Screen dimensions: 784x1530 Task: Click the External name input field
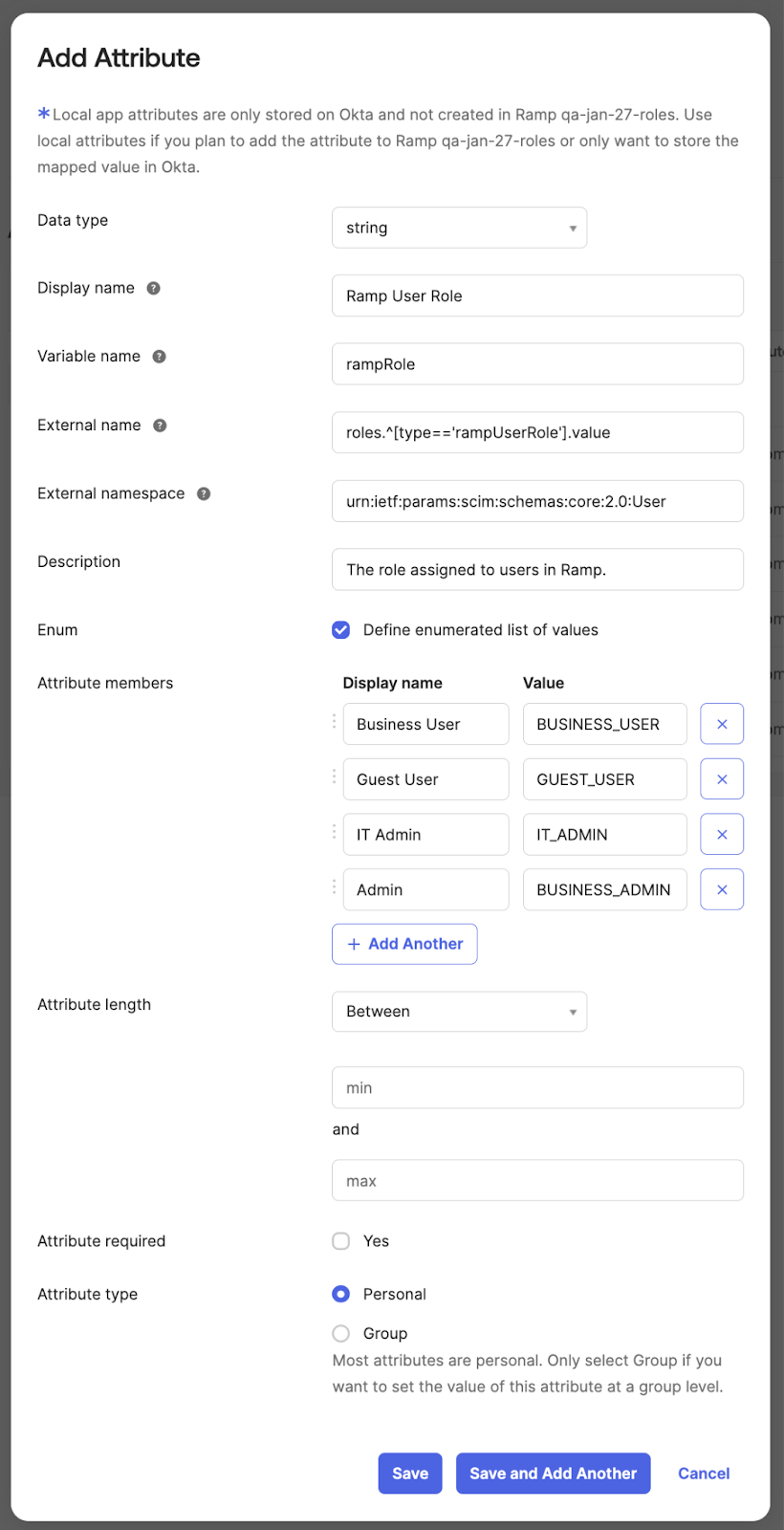pos(537,432)
